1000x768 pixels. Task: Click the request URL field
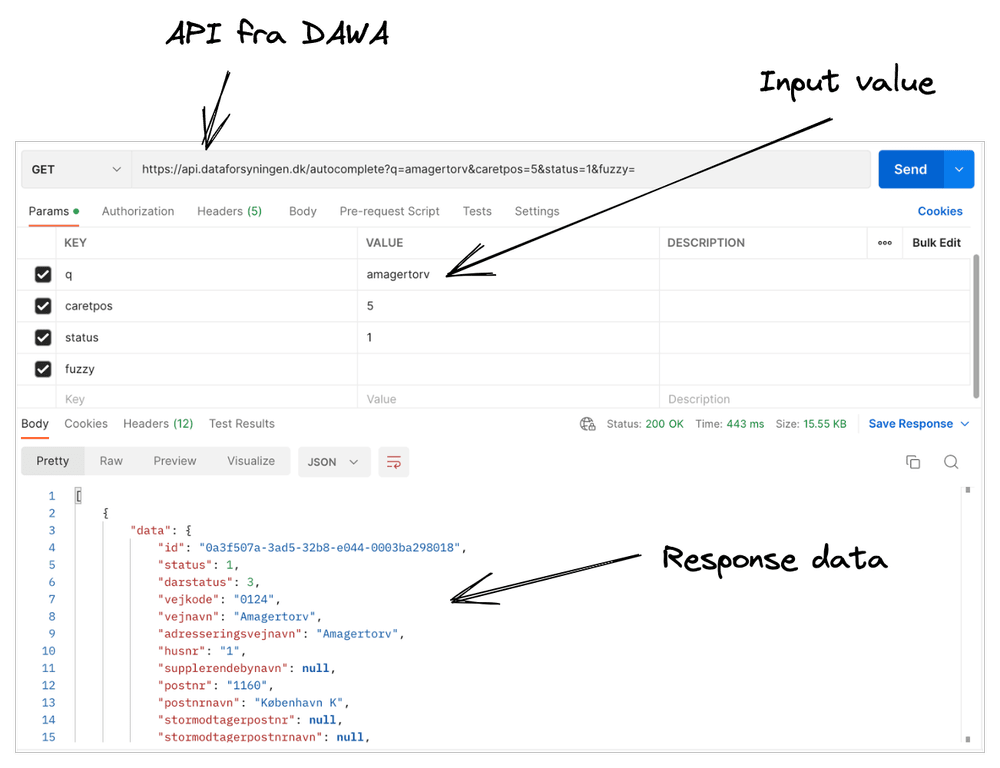click(x=501, y=170)
